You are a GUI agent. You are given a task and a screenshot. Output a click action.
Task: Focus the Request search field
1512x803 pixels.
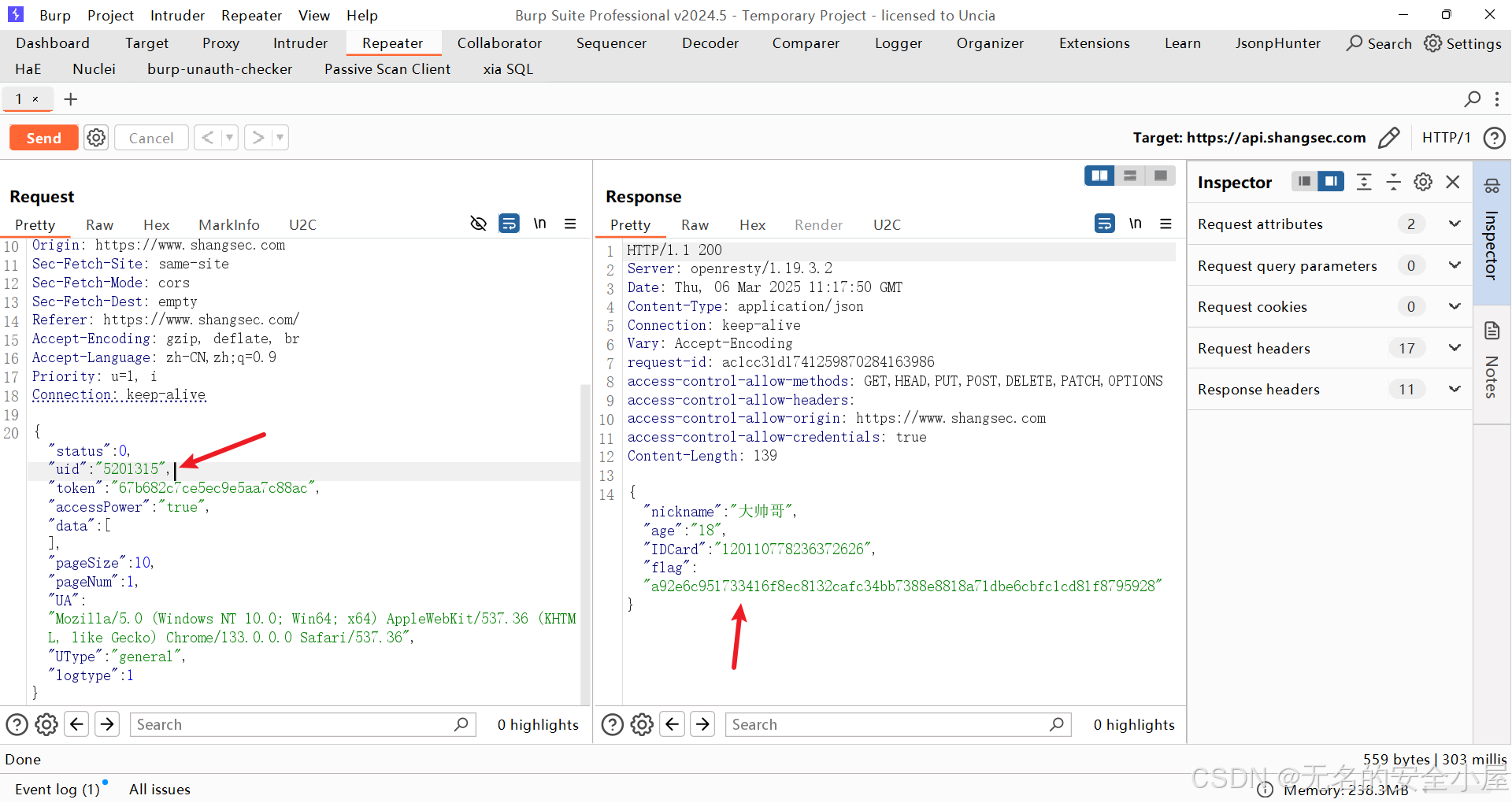(x=302, y=724)
